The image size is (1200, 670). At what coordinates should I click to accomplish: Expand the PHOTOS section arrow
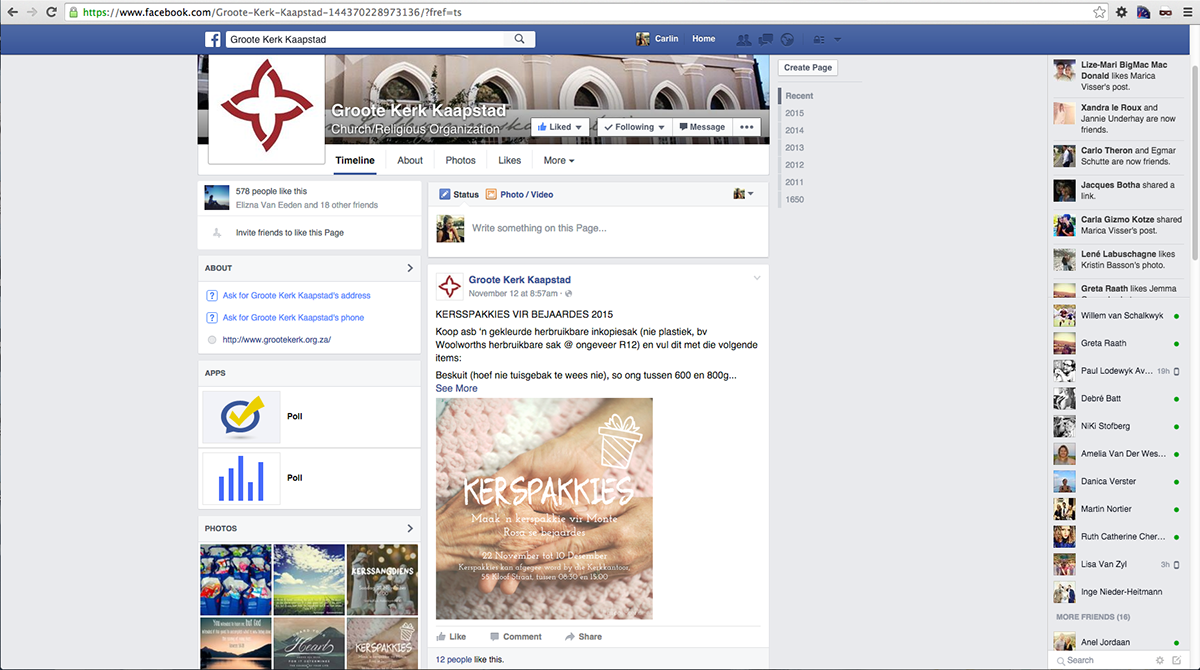tap(410, 528)
